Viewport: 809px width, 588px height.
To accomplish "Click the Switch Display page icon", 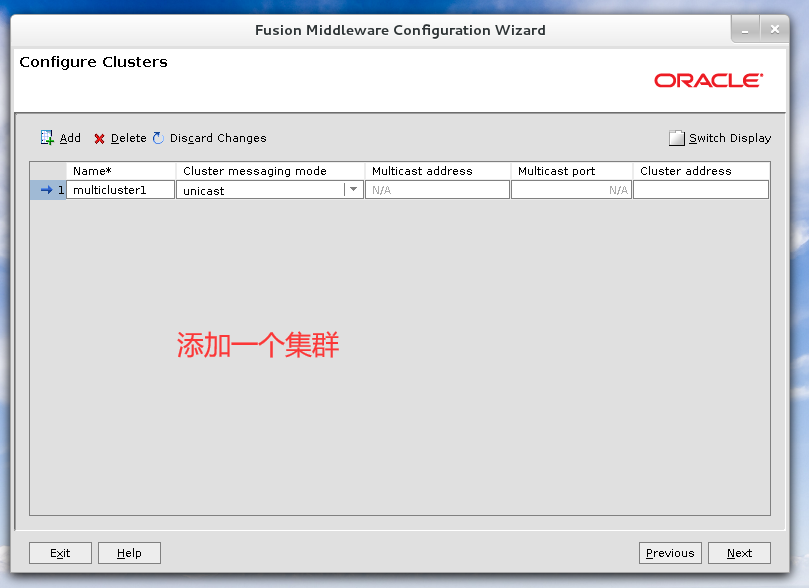I will [x=676, y=138].
